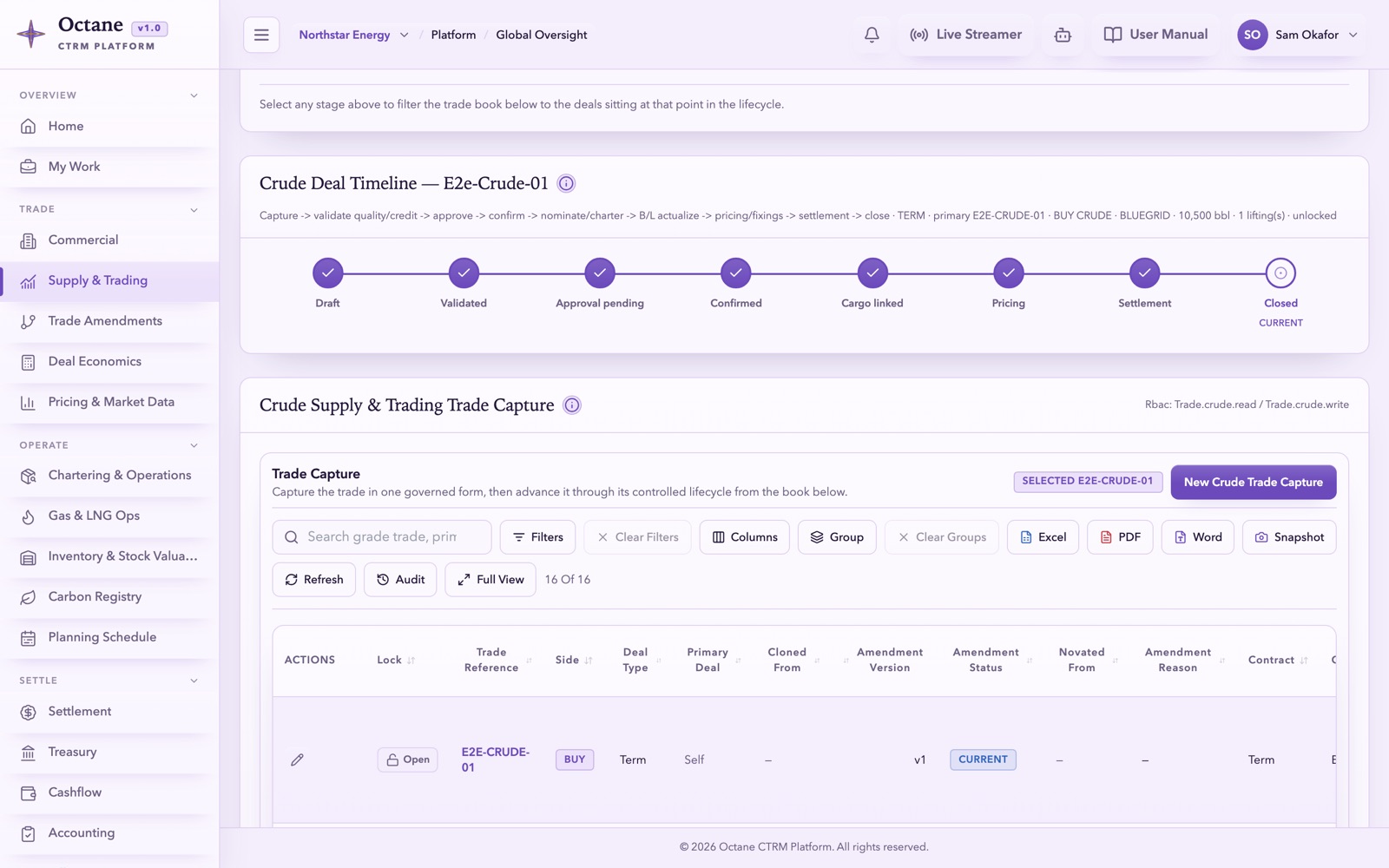Open info icon beside Trade Capture heading
This screenshot has height=868, width=1389.
(x=572, y=405)
